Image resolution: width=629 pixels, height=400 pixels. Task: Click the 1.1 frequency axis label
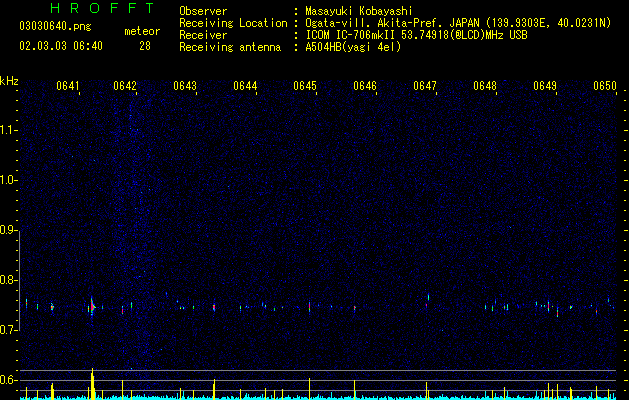point(9,130)
